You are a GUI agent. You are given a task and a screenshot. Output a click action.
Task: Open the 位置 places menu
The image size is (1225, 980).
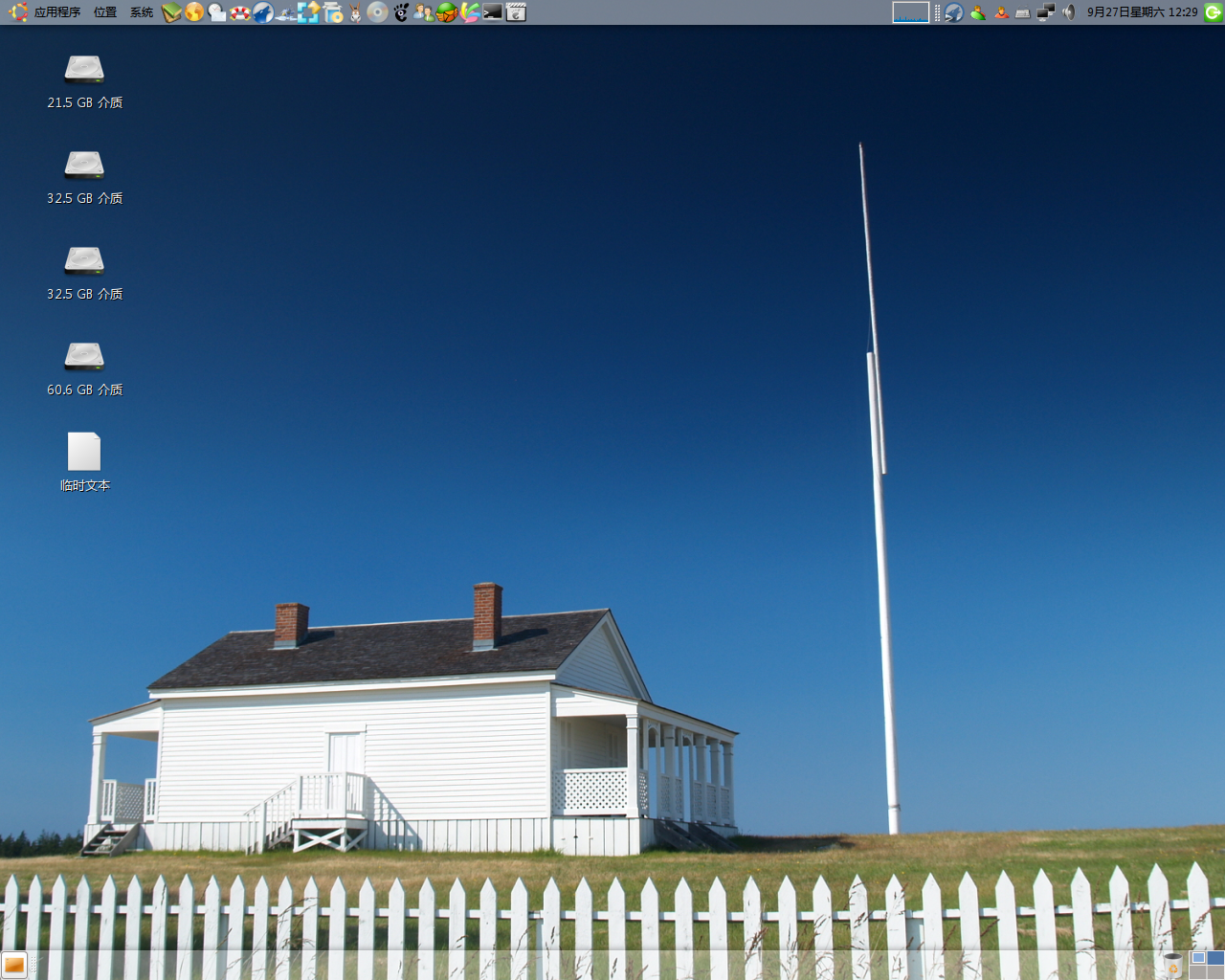pos(105,12)
